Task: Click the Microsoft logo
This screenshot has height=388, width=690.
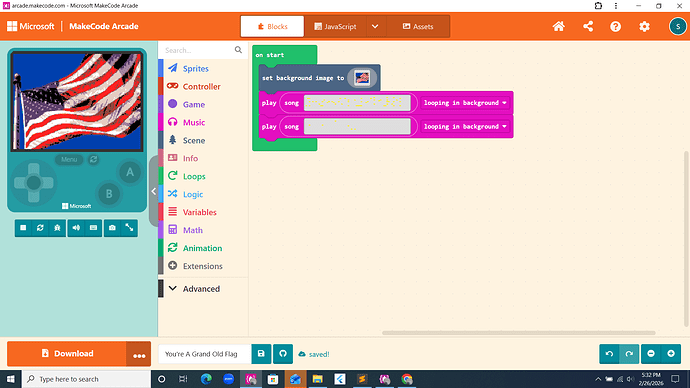Action: (x=30, y=26)
